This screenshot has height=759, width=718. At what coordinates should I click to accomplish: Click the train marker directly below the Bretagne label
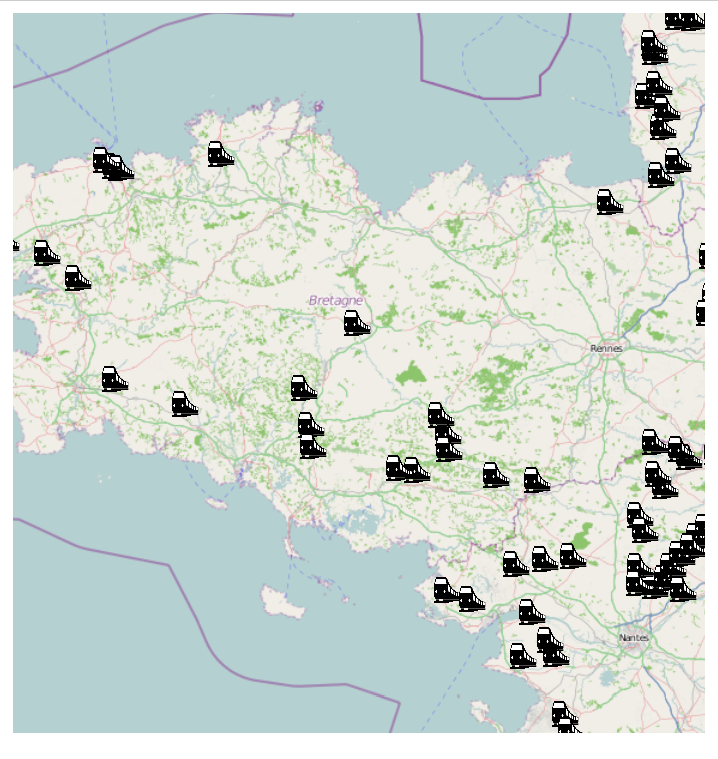pos(357,323)
